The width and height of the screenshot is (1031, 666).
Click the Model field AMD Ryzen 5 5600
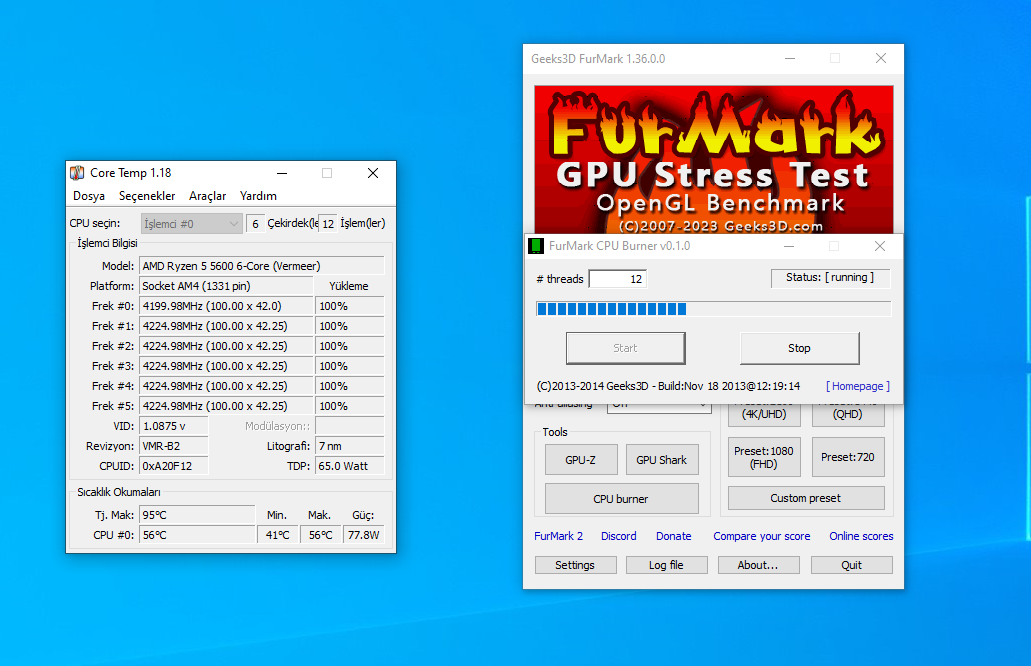click(x=262, y=266)
